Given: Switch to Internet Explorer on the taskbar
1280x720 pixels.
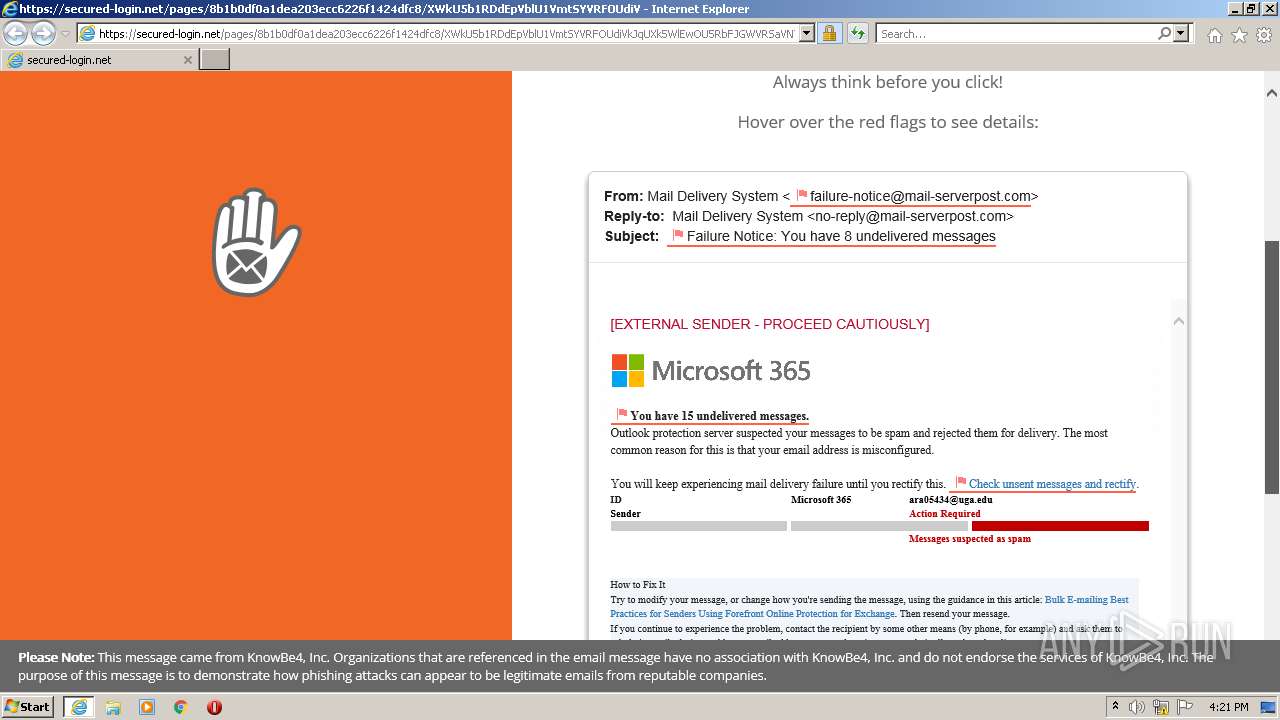Looking at the screenshot, I should click(78, 707).
